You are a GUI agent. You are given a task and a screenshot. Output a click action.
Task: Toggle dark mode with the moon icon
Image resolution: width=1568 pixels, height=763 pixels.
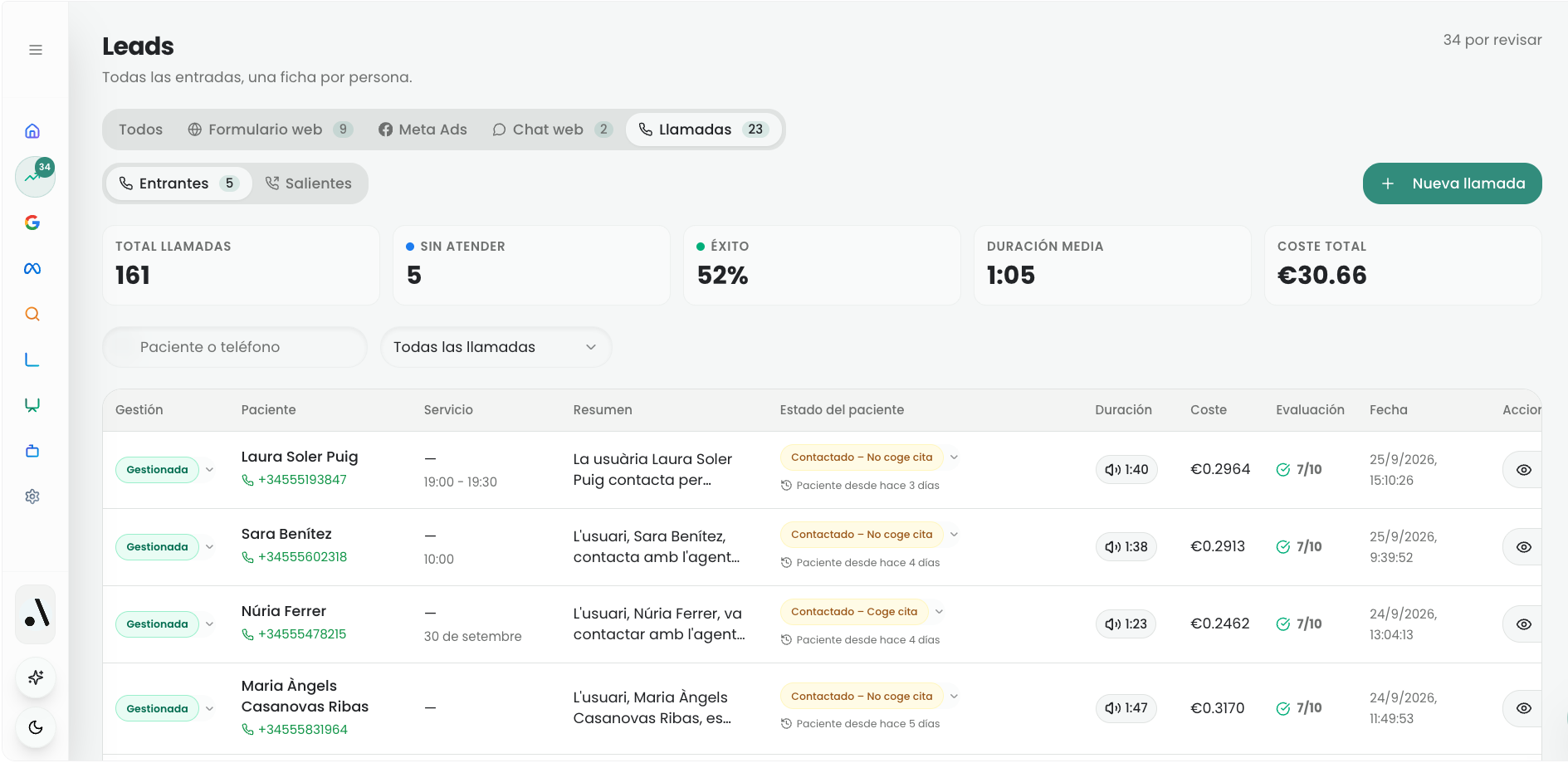(36, 727)
